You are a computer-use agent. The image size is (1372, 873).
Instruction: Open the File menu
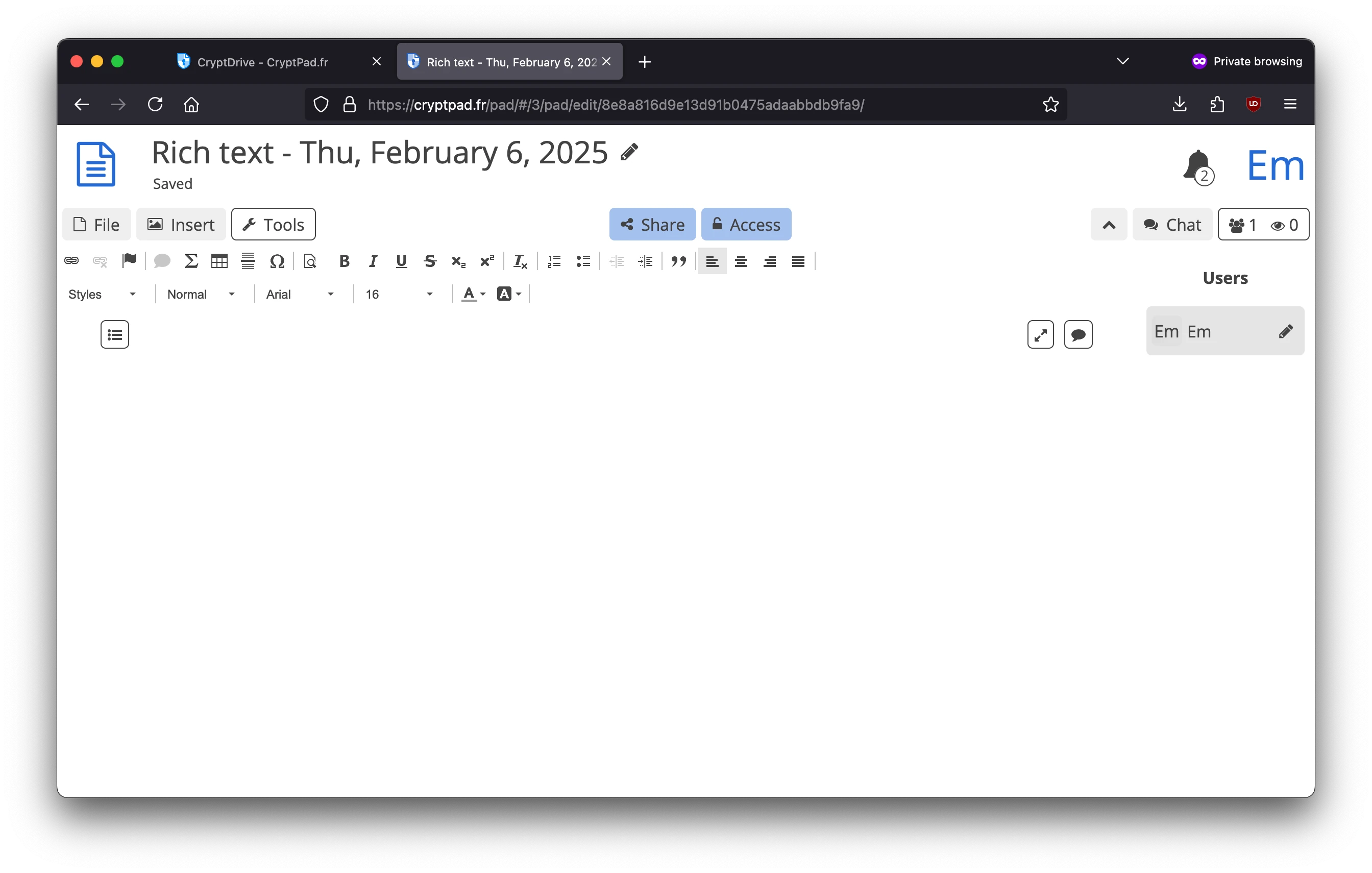point(96,224)
